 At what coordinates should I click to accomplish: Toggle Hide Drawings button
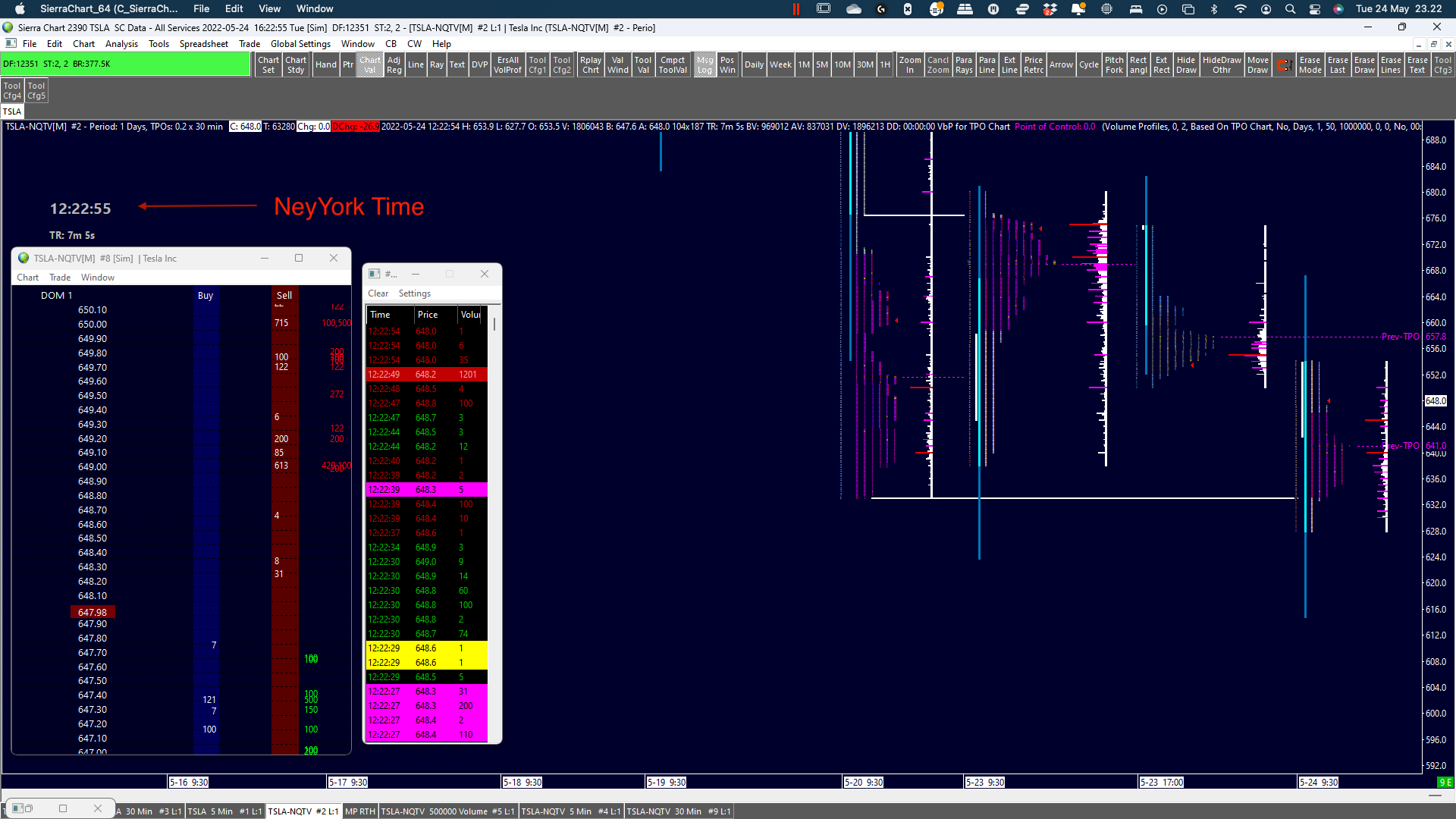[x=1186, y=64]
